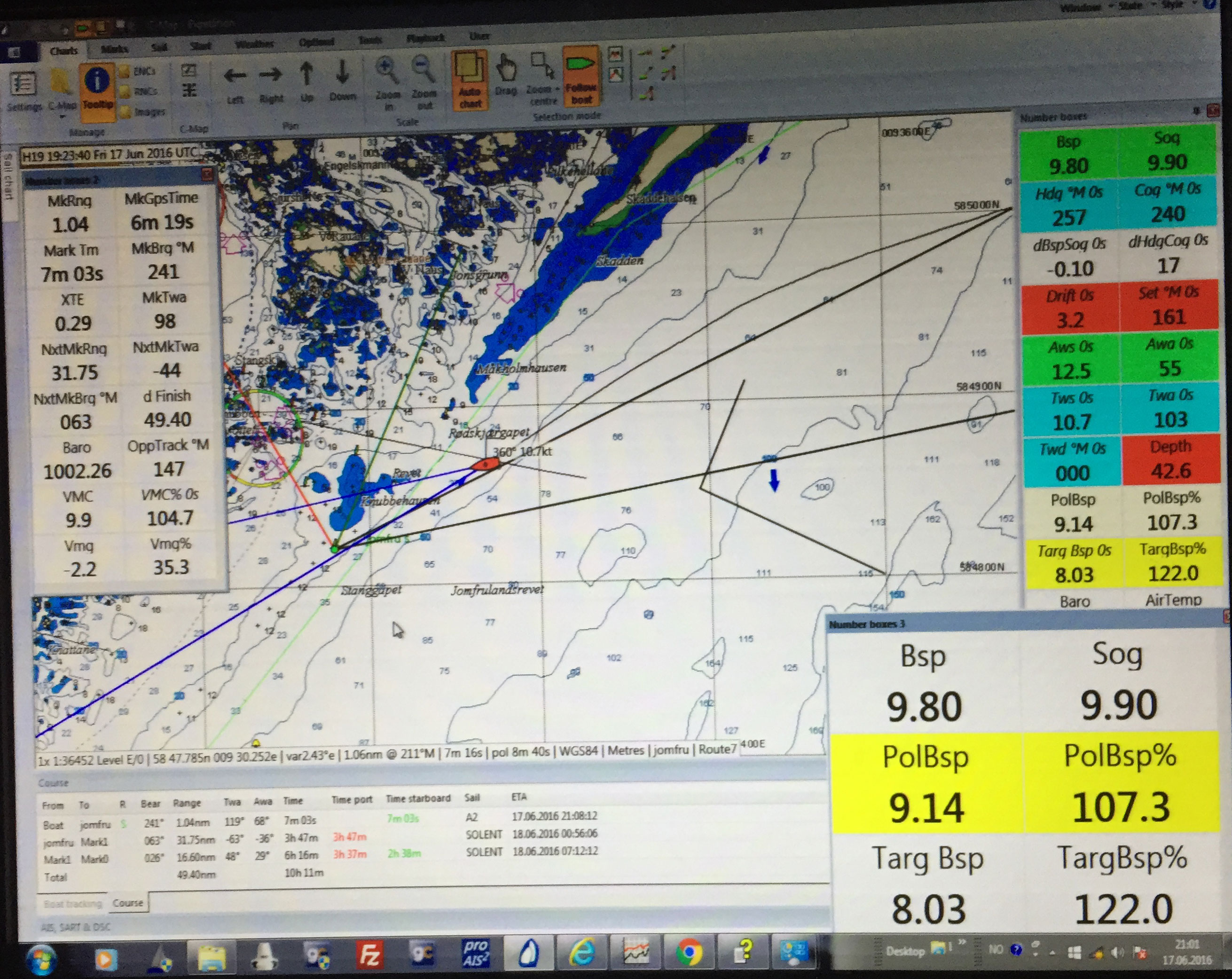The image size is (1232, 979).
Task: Switch to the Weather ribbon tab
Action: pos(254,44)
